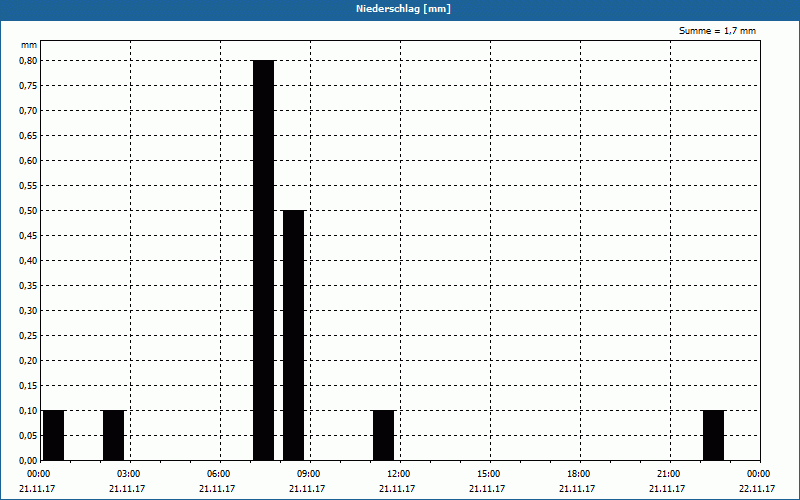Click the 0,50 mm bar before 09:00
Screen dimensions: 800x500
294,335
